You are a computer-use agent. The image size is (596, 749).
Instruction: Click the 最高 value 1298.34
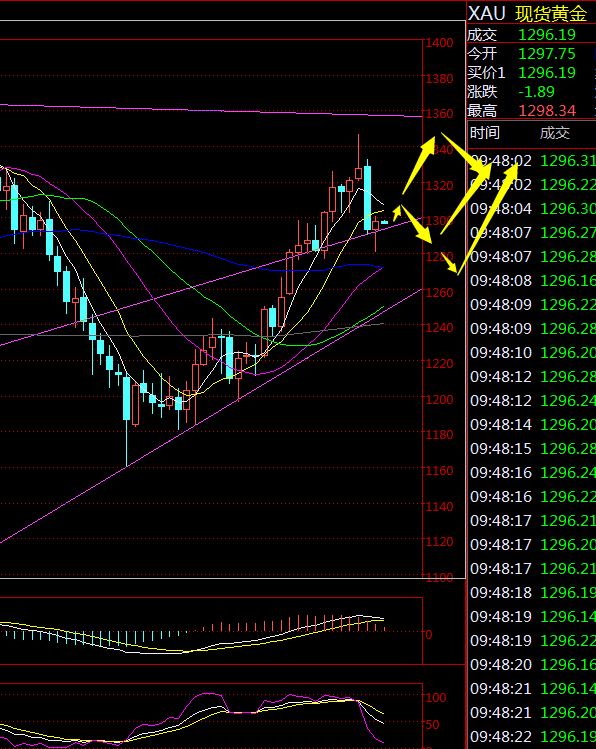tap(547, 111)
